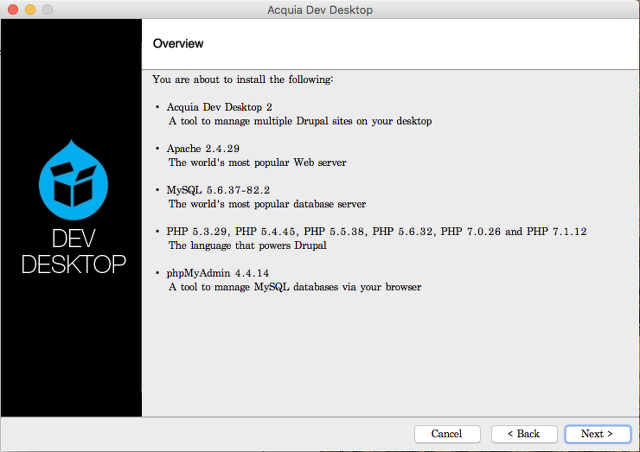Click the Overview heading
The height and width of the screenshot is (452, 640).
coord(178,44)
